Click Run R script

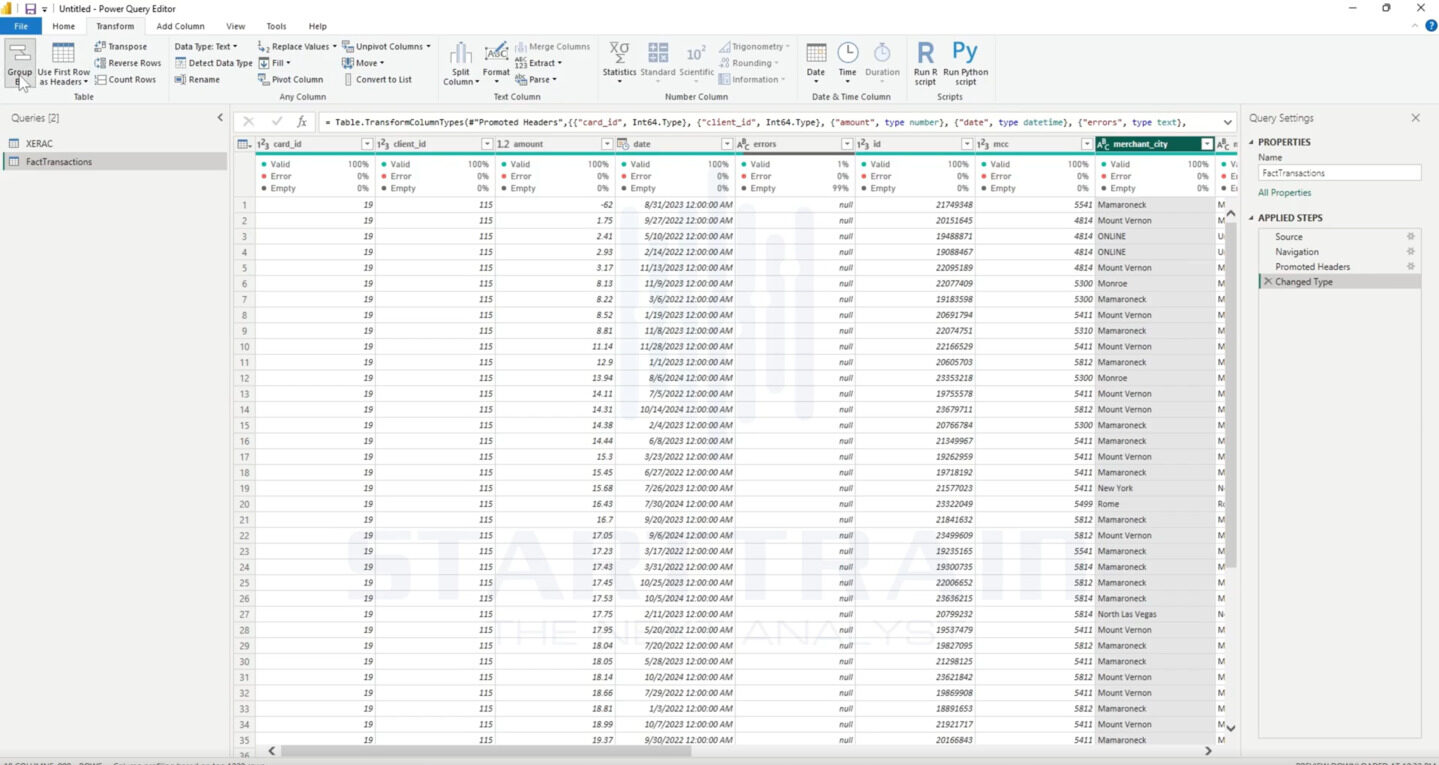925,64
